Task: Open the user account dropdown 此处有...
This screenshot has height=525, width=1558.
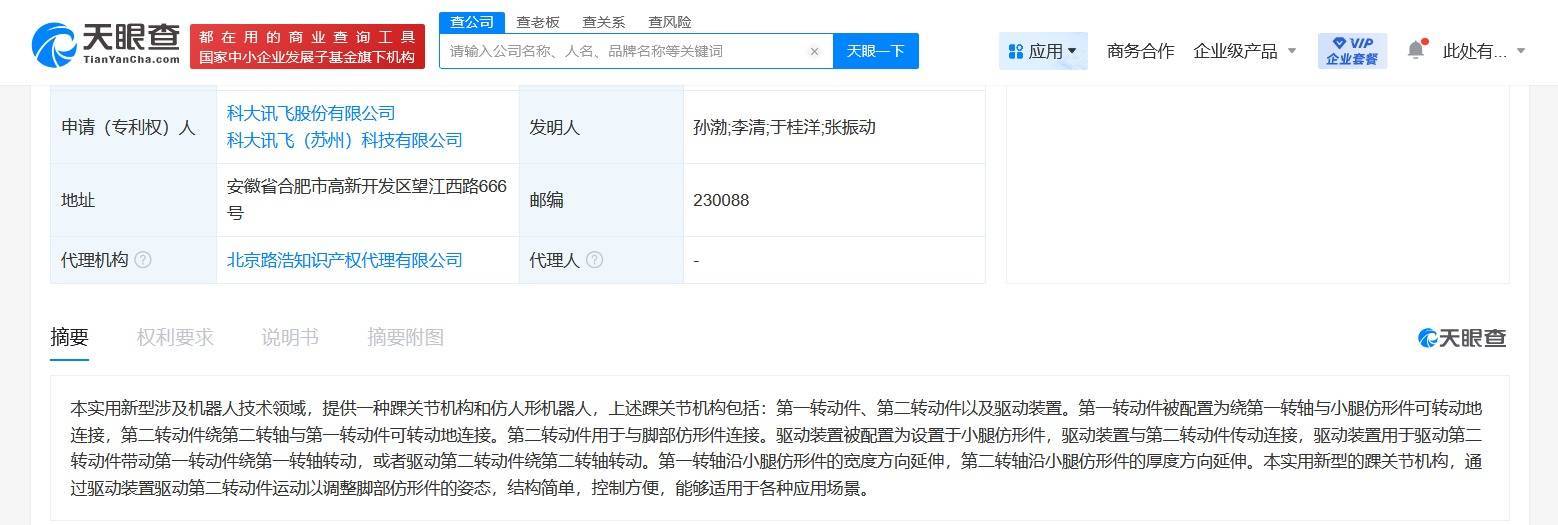Action: click(1483, 51)
